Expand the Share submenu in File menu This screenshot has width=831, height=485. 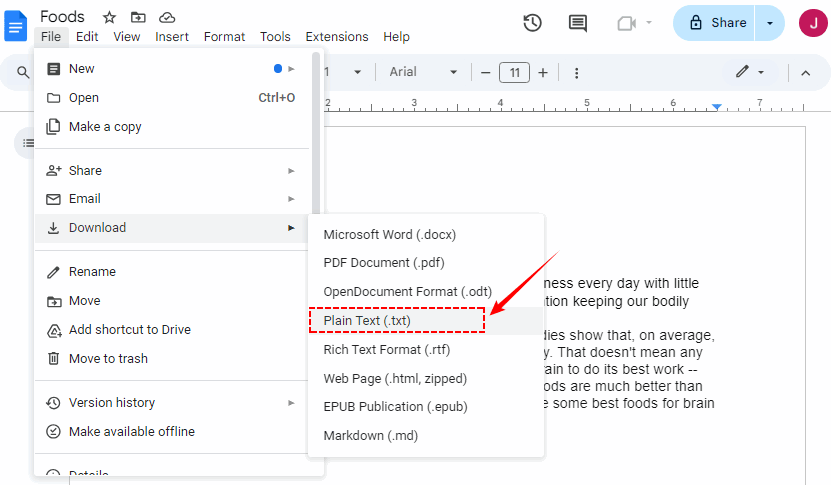172,171
